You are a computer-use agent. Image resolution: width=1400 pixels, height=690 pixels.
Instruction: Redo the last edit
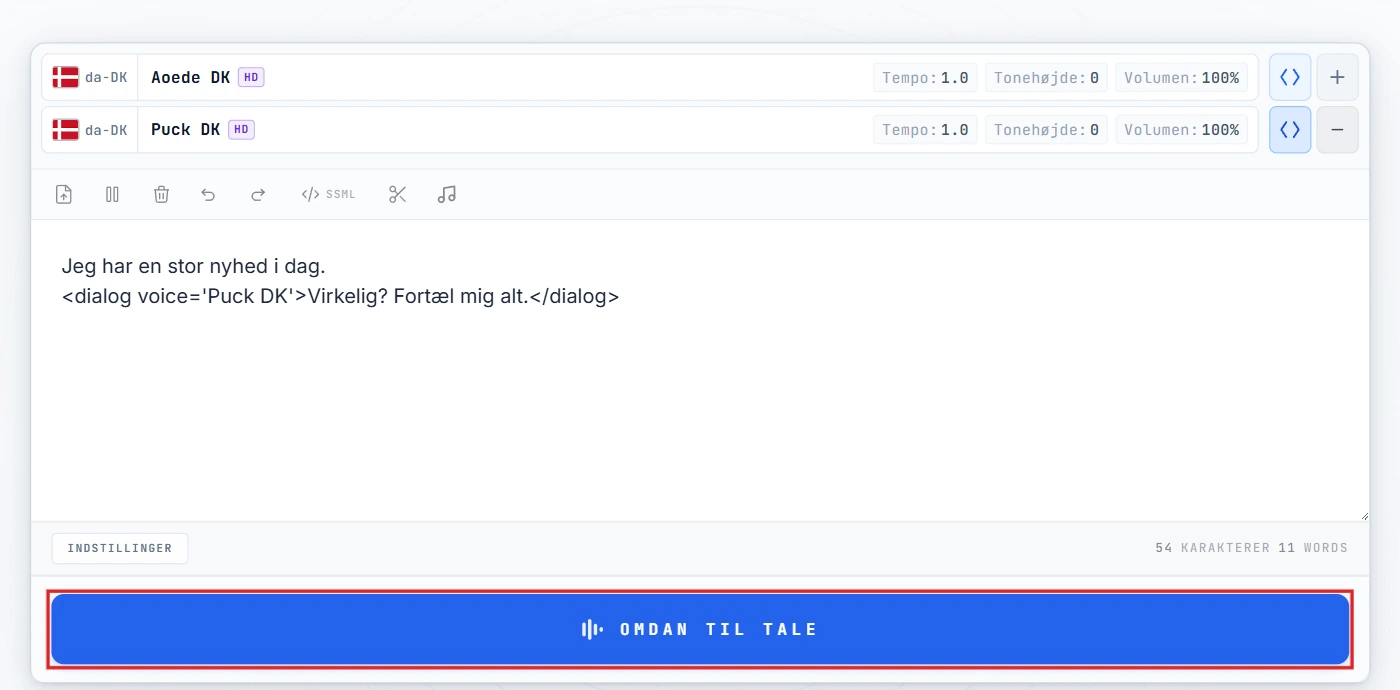[258, 195]
